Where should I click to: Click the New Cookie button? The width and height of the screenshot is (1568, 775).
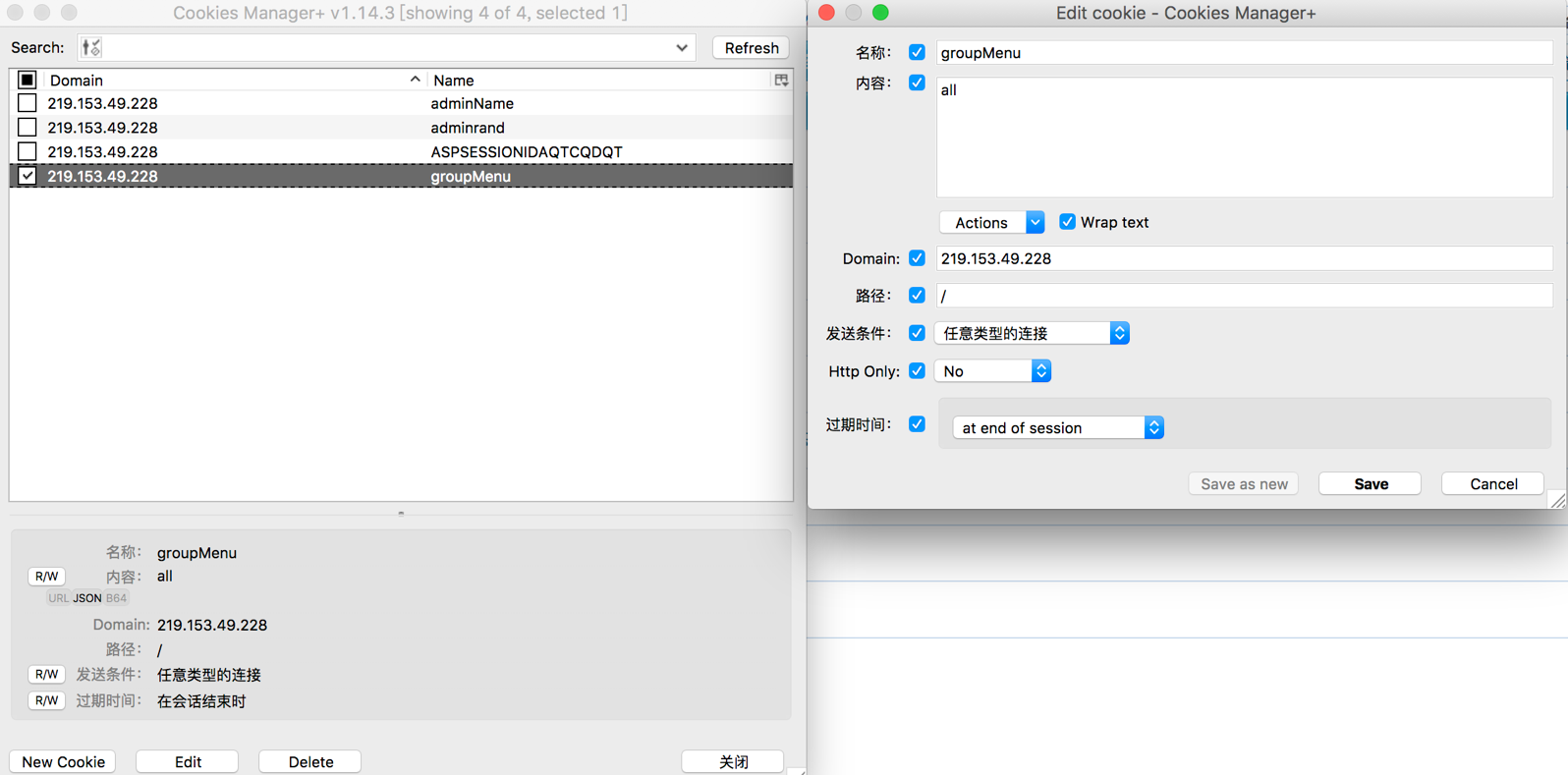tap(63, 762)
